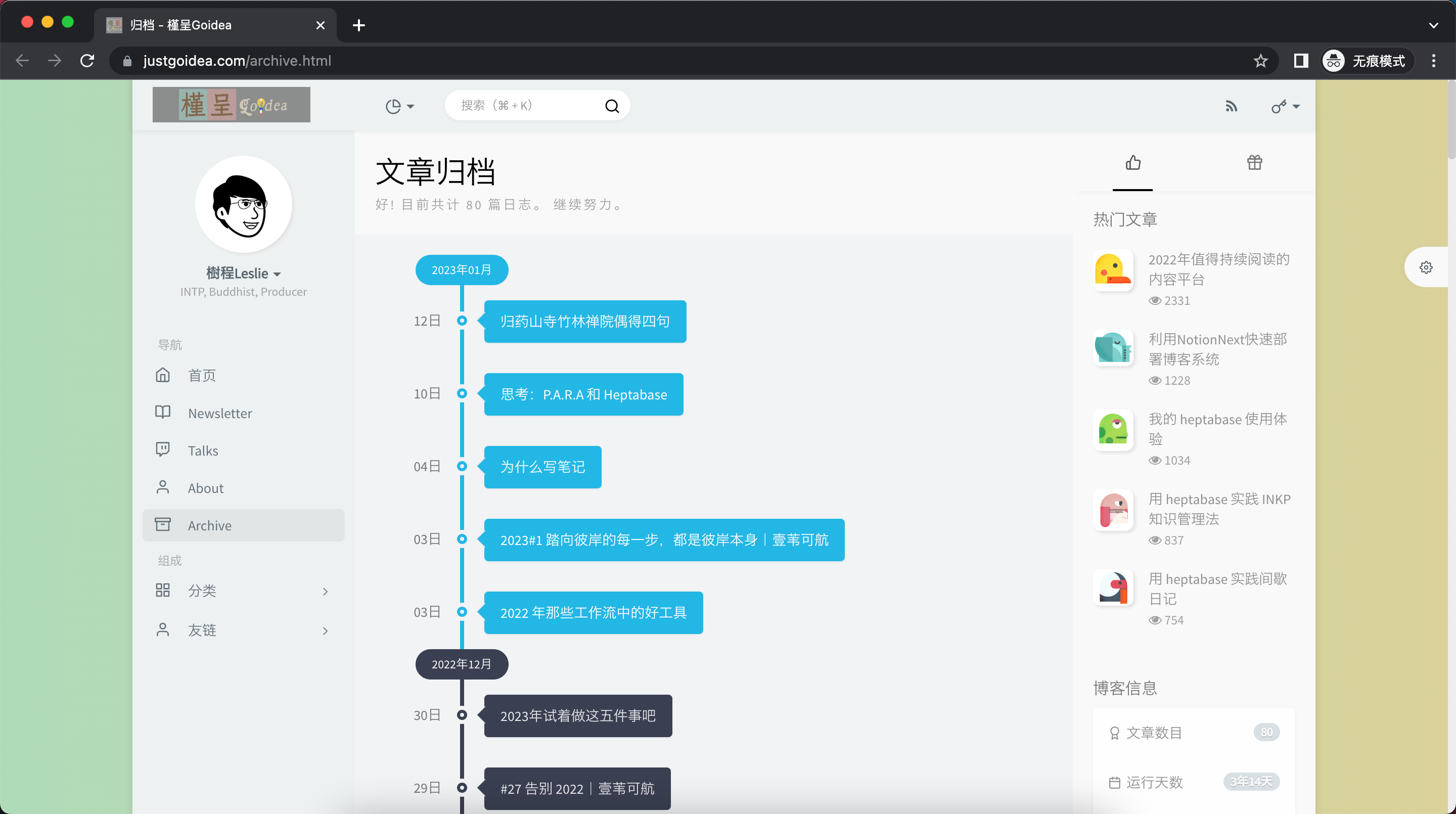This screenshot has width=1456, height=814.
Task: Expand the 友链 chevron arrow
Action: click(x=325, y=631)
